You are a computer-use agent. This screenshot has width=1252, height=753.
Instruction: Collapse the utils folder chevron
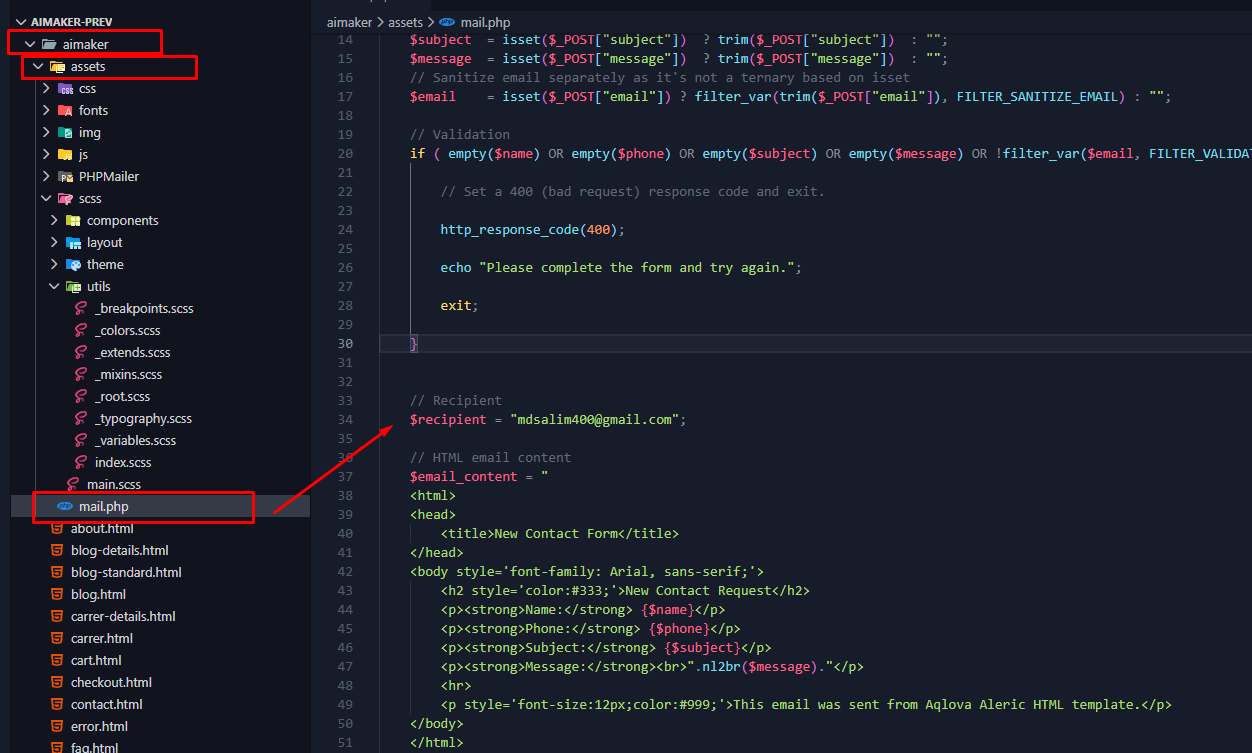(x=54, y=287)
